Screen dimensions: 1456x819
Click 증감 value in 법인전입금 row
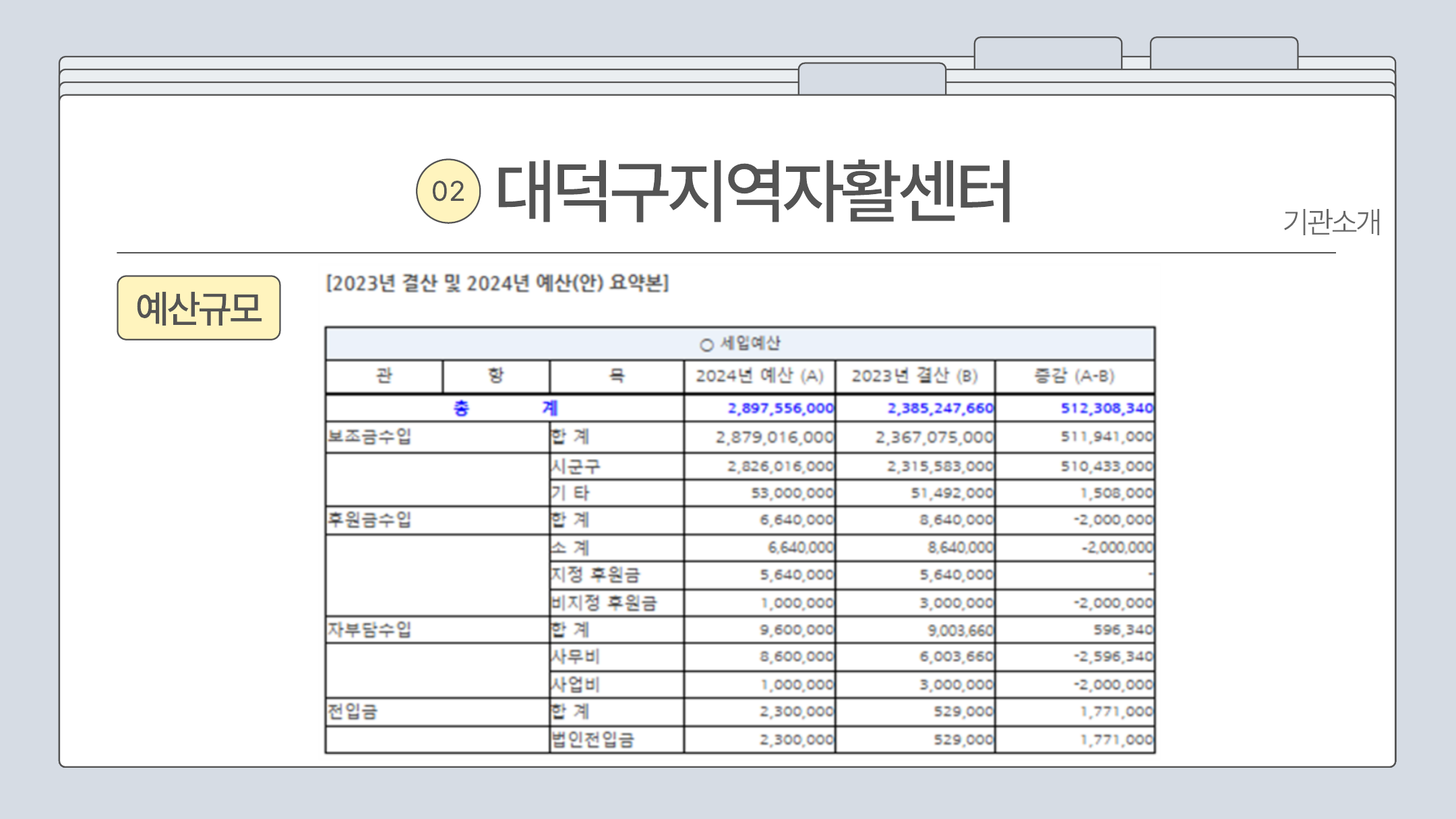coord(1117,740)
